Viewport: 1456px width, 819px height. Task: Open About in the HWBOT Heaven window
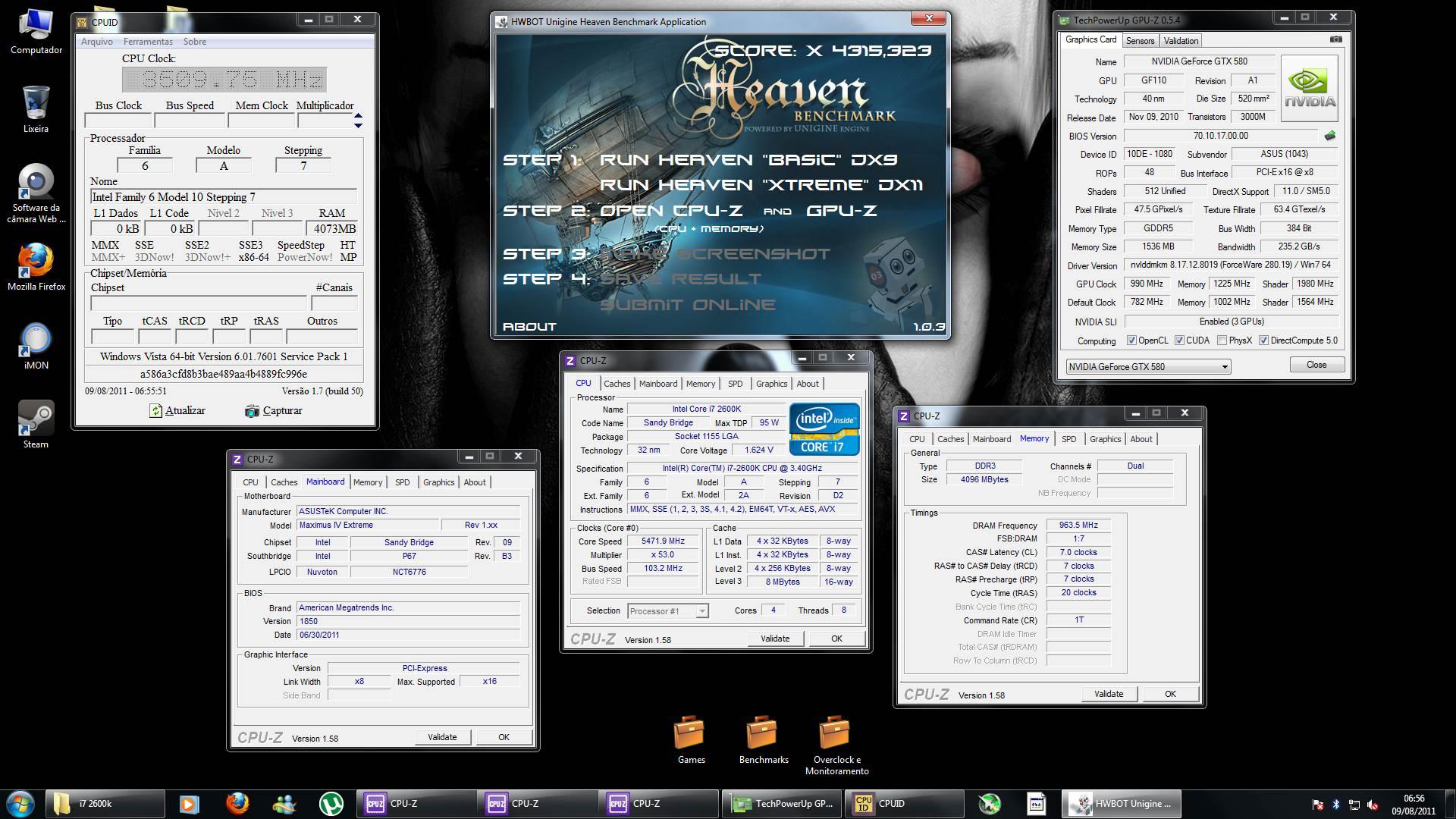529,327
